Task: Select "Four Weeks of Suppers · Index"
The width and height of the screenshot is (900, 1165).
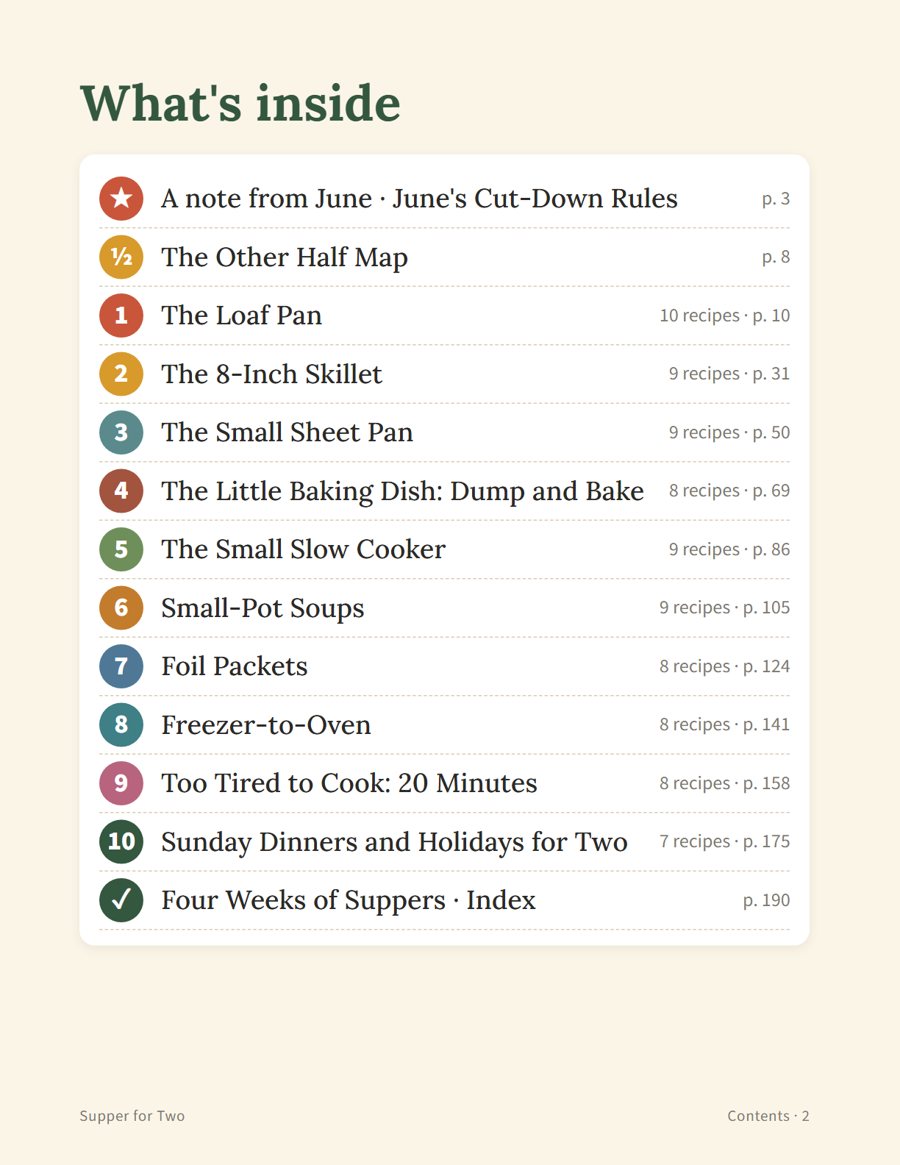Action: coord(349,900)
